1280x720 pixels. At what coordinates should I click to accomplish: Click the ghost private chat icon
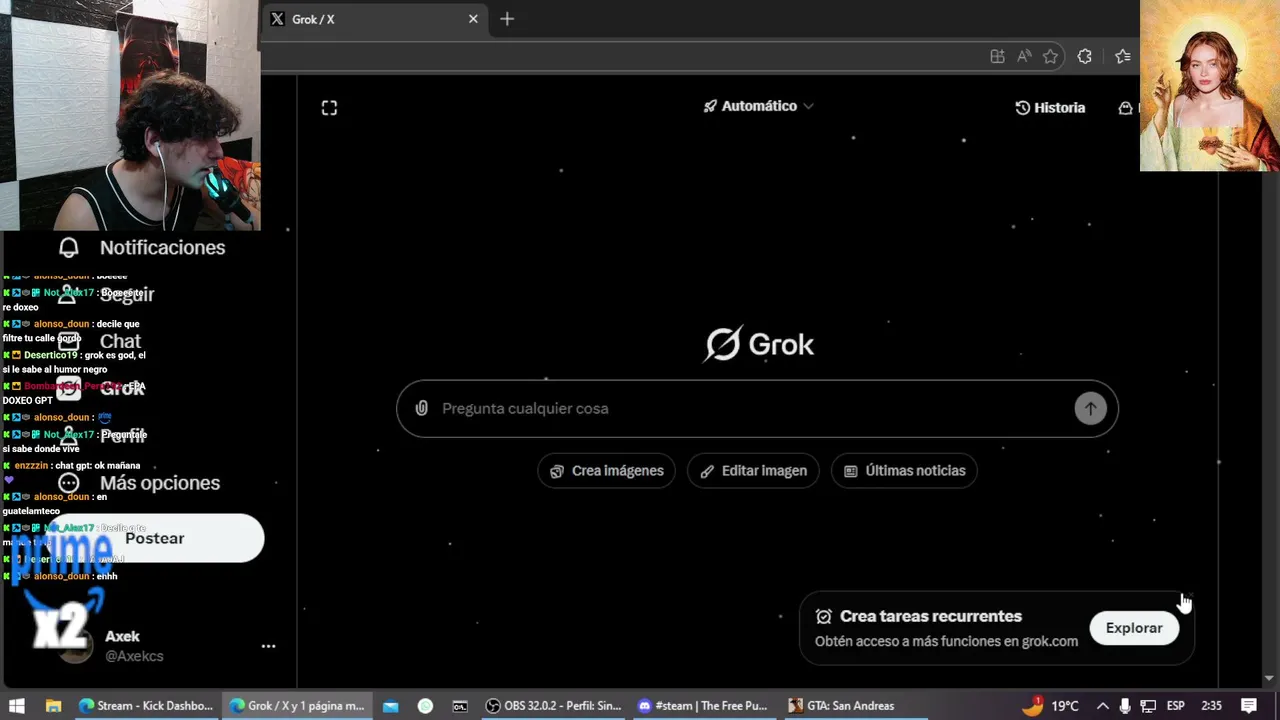tap(1127, 107)
